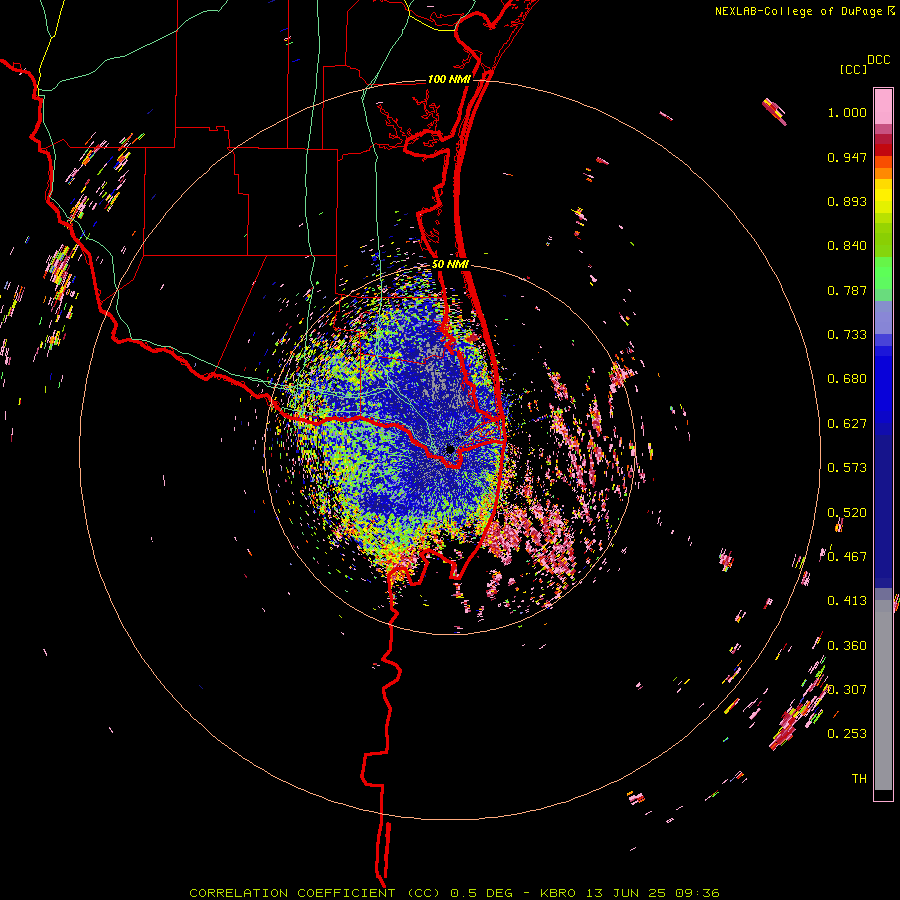Viewport: 900px width, 900px height.
Task: Click the NEXLAB-College of DuPage label
Action: [x=798, y=11]
